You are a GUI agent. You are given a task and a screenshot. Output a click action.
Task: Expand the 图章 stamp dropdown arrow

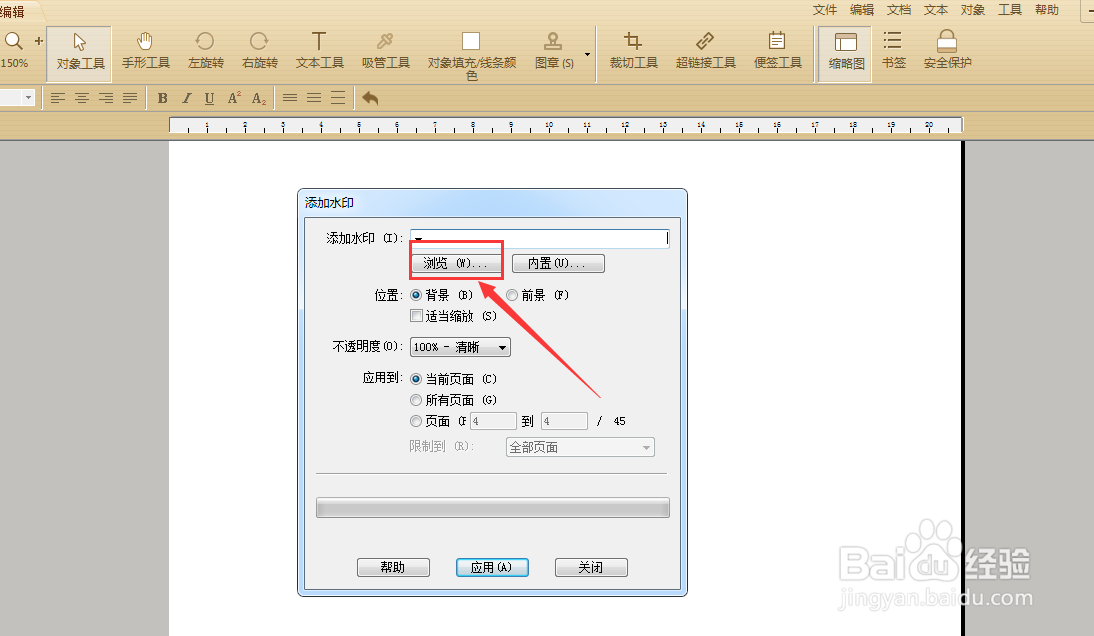[587, 54]
